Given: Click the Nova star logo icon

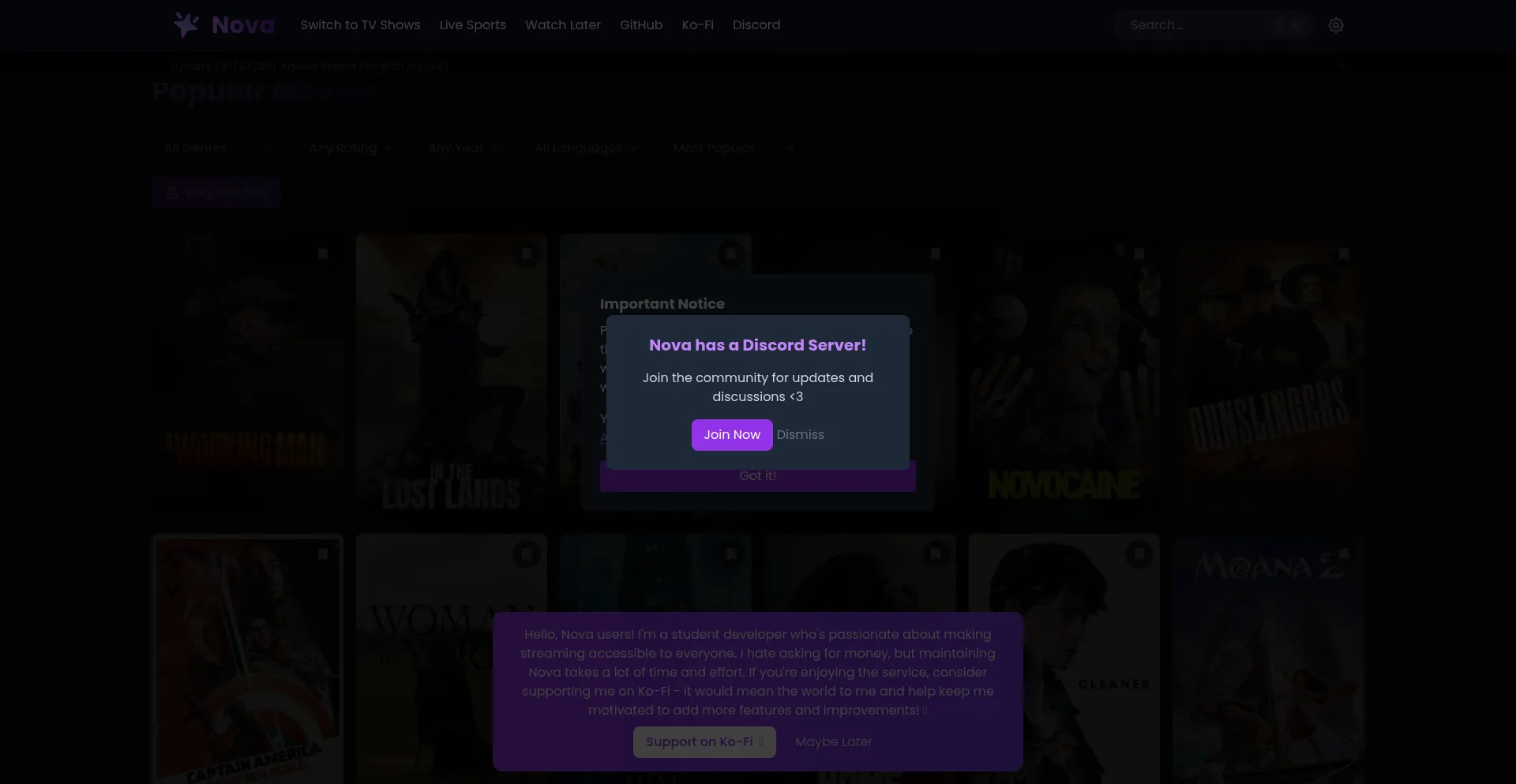Looking at the screenshot, I should coord(186,25).
